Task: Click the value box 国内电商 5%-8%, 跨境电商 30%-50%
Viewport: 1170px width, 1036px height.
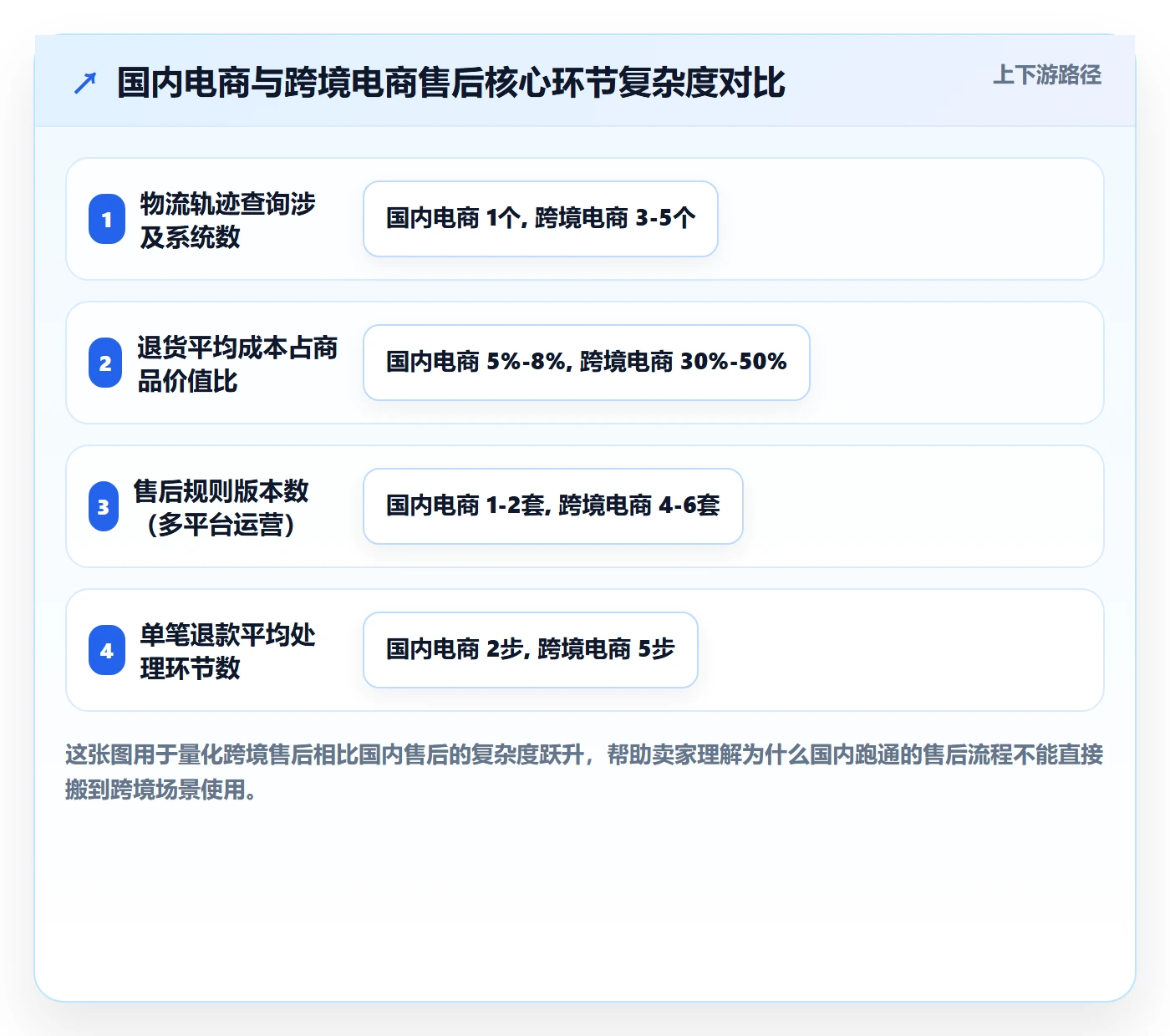Action: point(587,363)
